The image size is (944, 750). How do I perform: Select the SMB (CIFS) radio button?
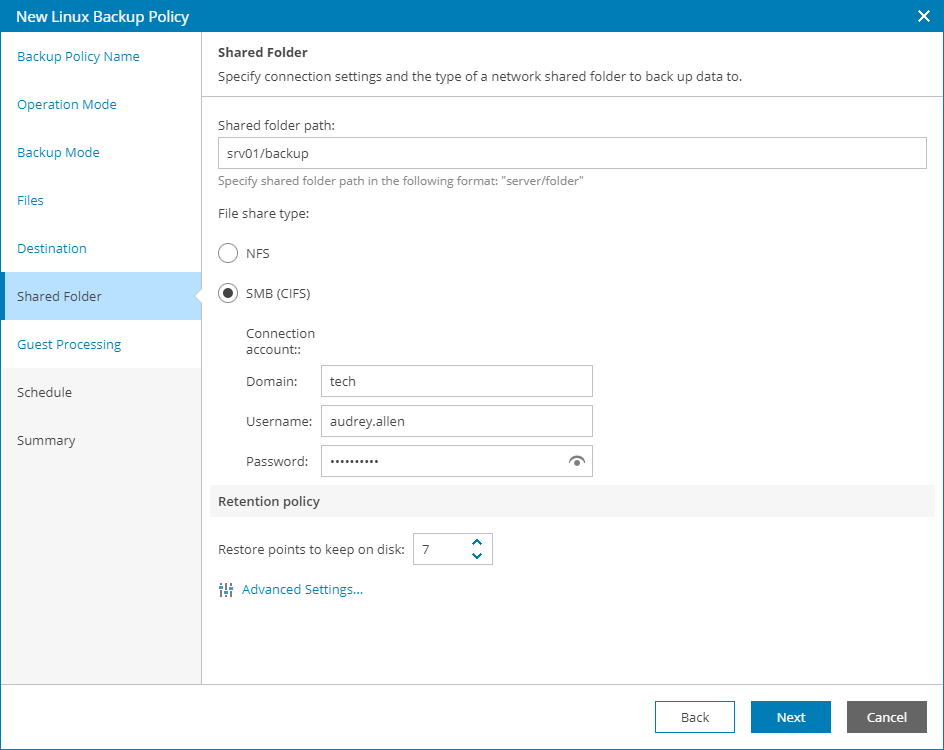click(x=228, y=293)
